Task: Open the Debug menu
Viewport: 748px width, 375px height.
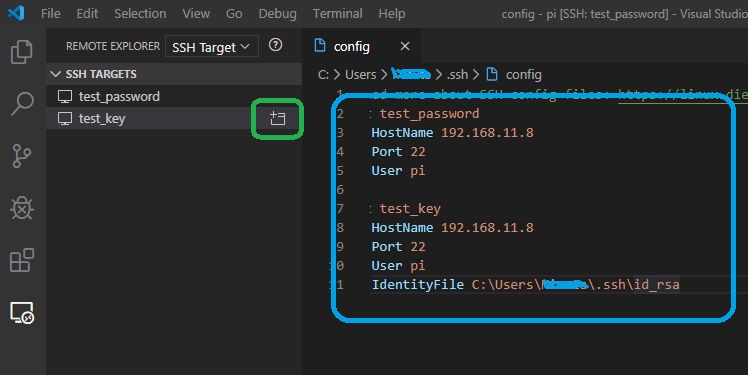Action: tap(277, 13)
